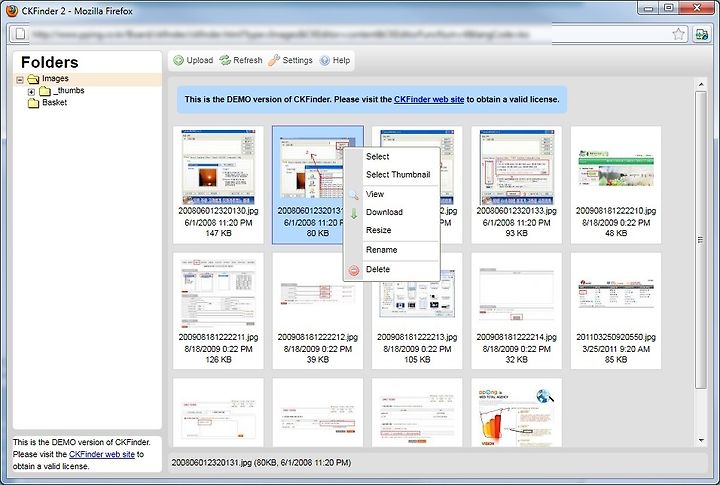Select thumbnail of 200908181222210.jpg
This screenshot has width=720, height=485.
point(616,168)
